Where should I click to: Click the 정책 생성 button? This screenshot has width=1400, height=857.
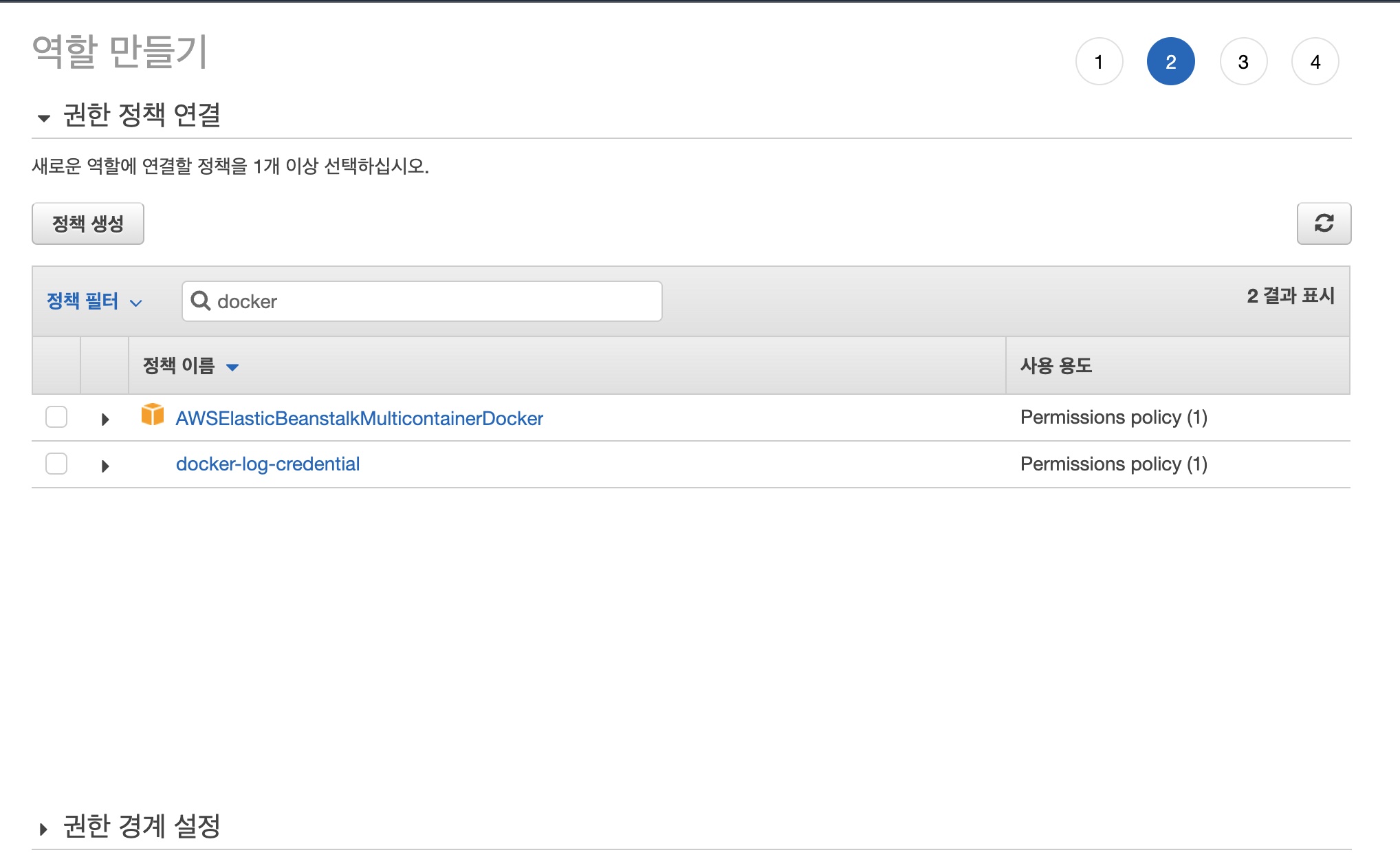(x=88, y=224)
